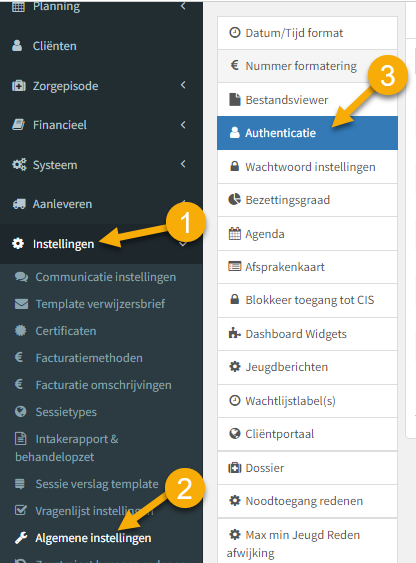Open the Authenticatie settings tab
Viewport: 416px width, 563px height.
[307, 133]
